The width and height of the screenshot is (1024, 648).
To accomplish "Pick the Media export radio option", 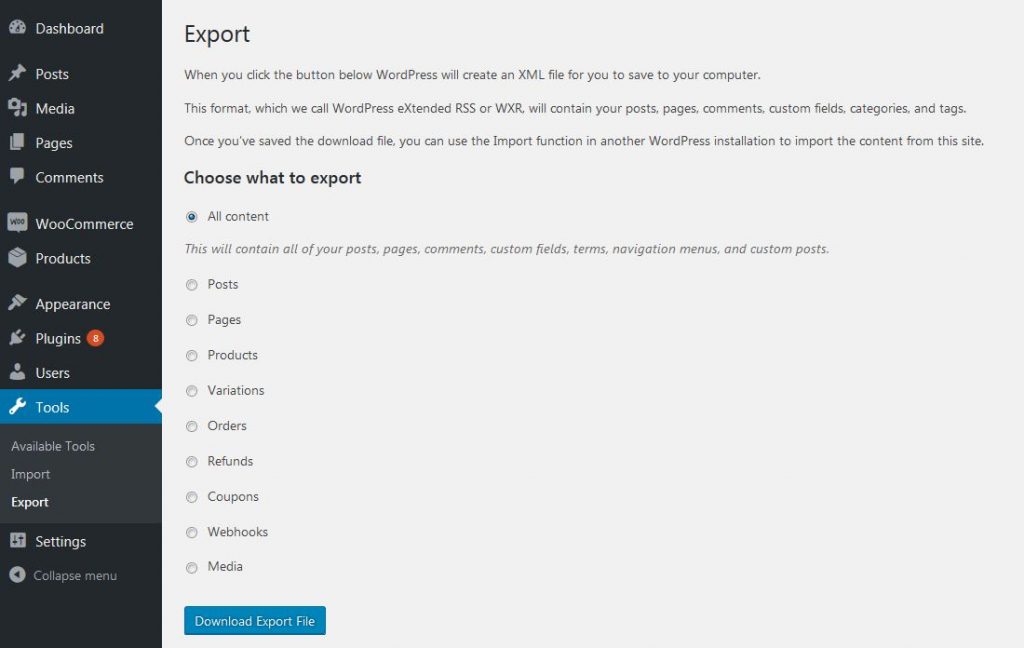I will click(191, 568).
